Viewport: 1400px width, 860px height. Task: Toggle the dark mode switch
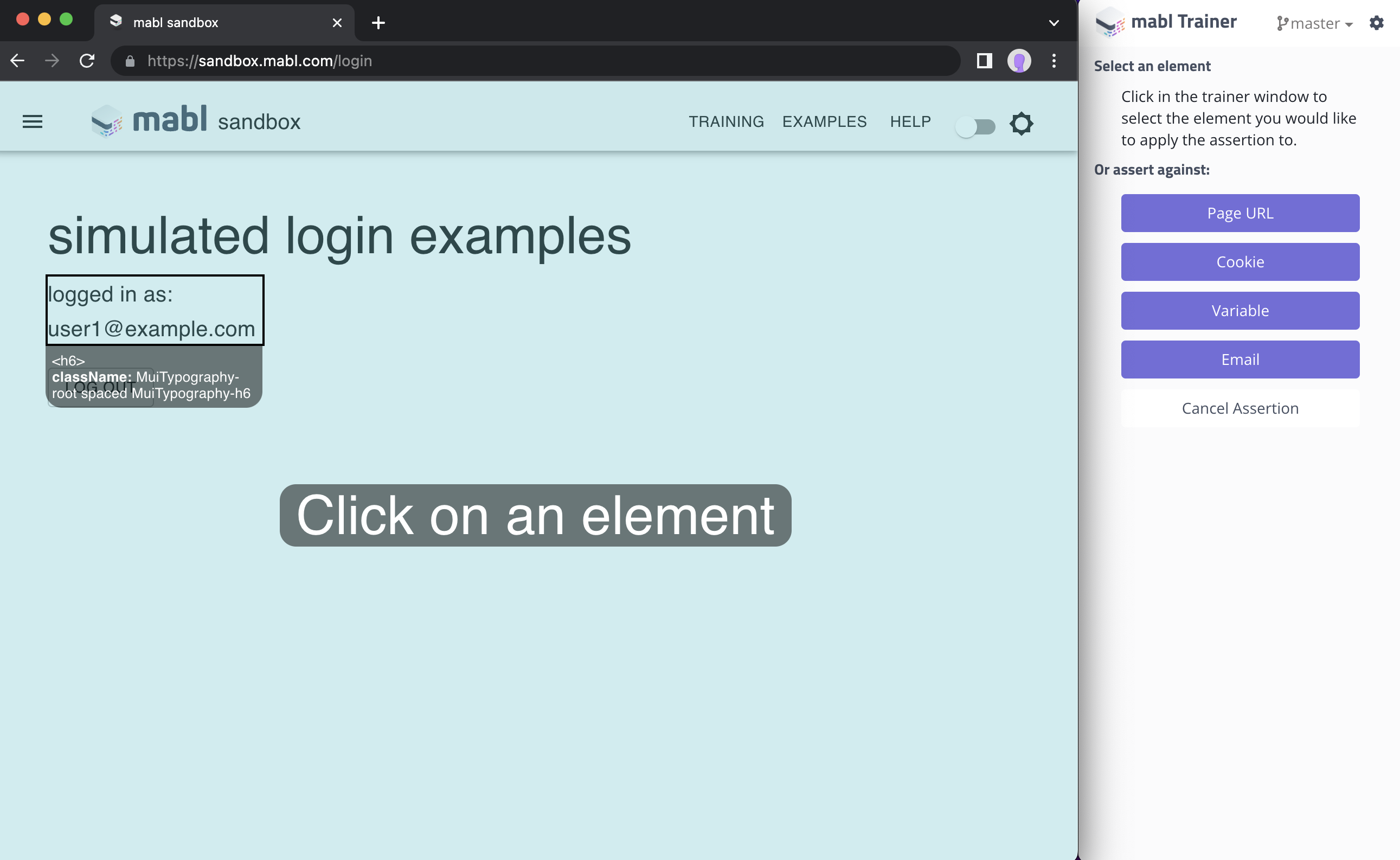pos(975,126)
